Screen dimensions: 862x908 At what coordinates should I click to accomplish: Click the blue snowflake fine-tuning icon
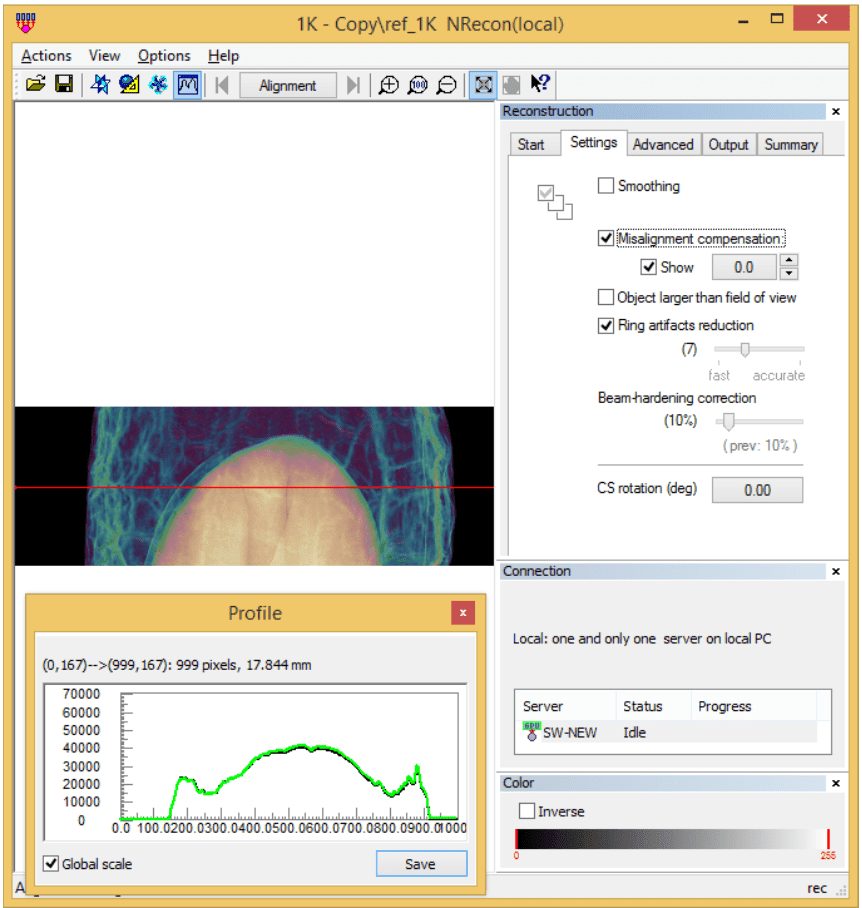tap(157, 85)
